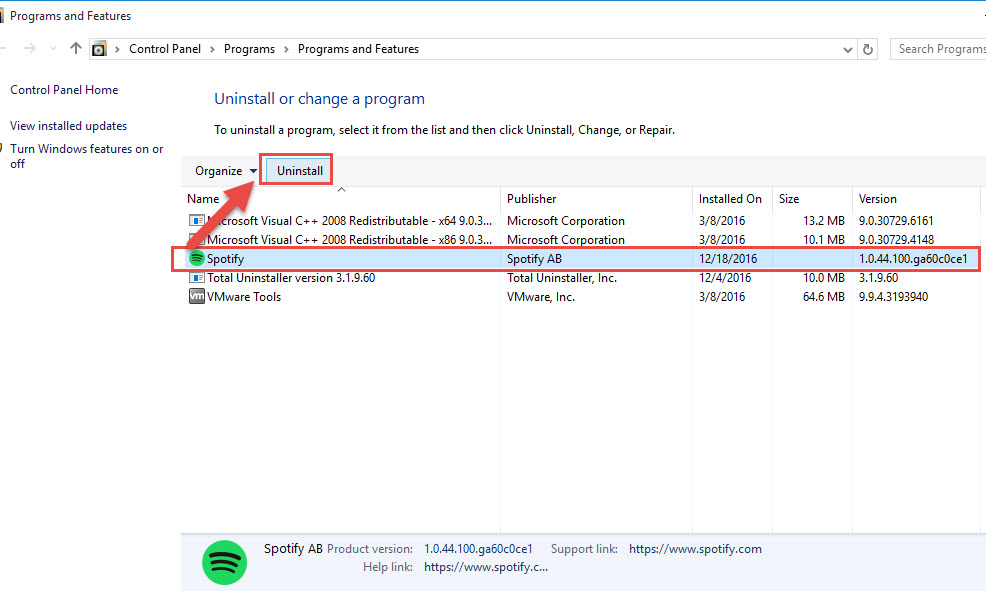Click version 9.9.4.3193940 cell
986x591 pixels.
893,296
